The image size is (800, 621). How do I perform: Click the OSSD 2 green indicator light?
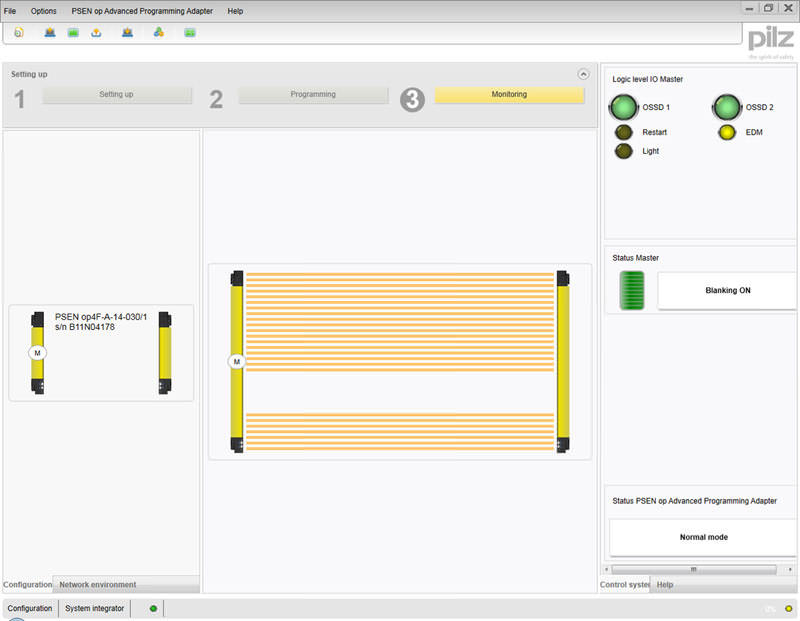(x=727, y=107)
